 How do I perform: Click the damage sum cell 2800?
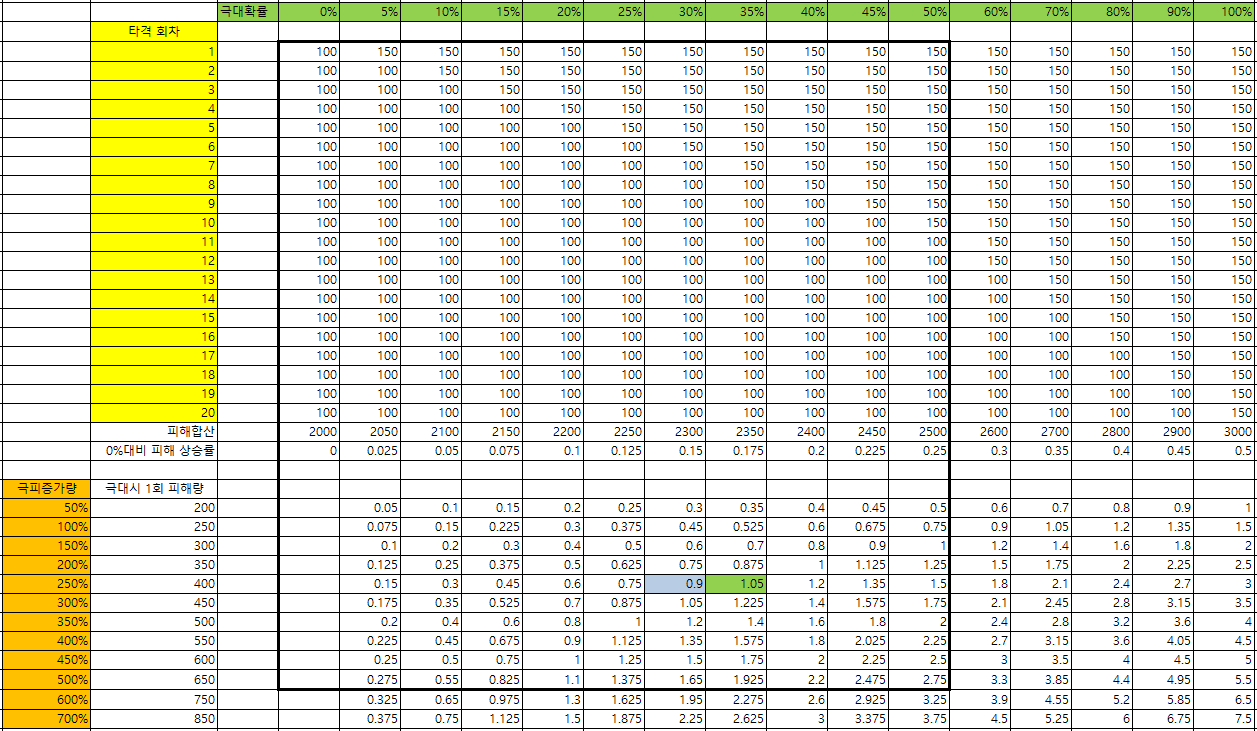click(1102, 431)
